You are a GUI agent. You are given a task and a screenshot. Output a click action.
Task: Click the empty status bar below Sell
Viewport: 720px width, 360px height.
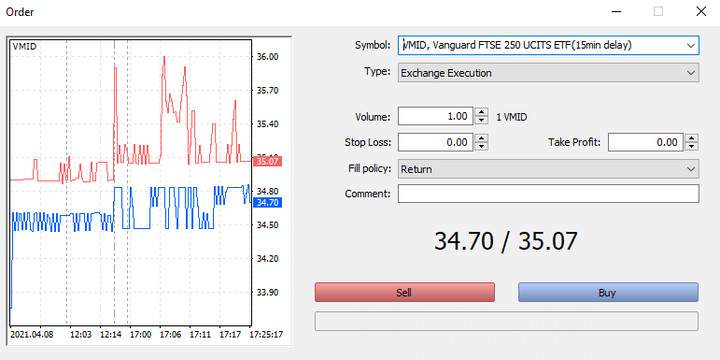click(x=506, y=321)
